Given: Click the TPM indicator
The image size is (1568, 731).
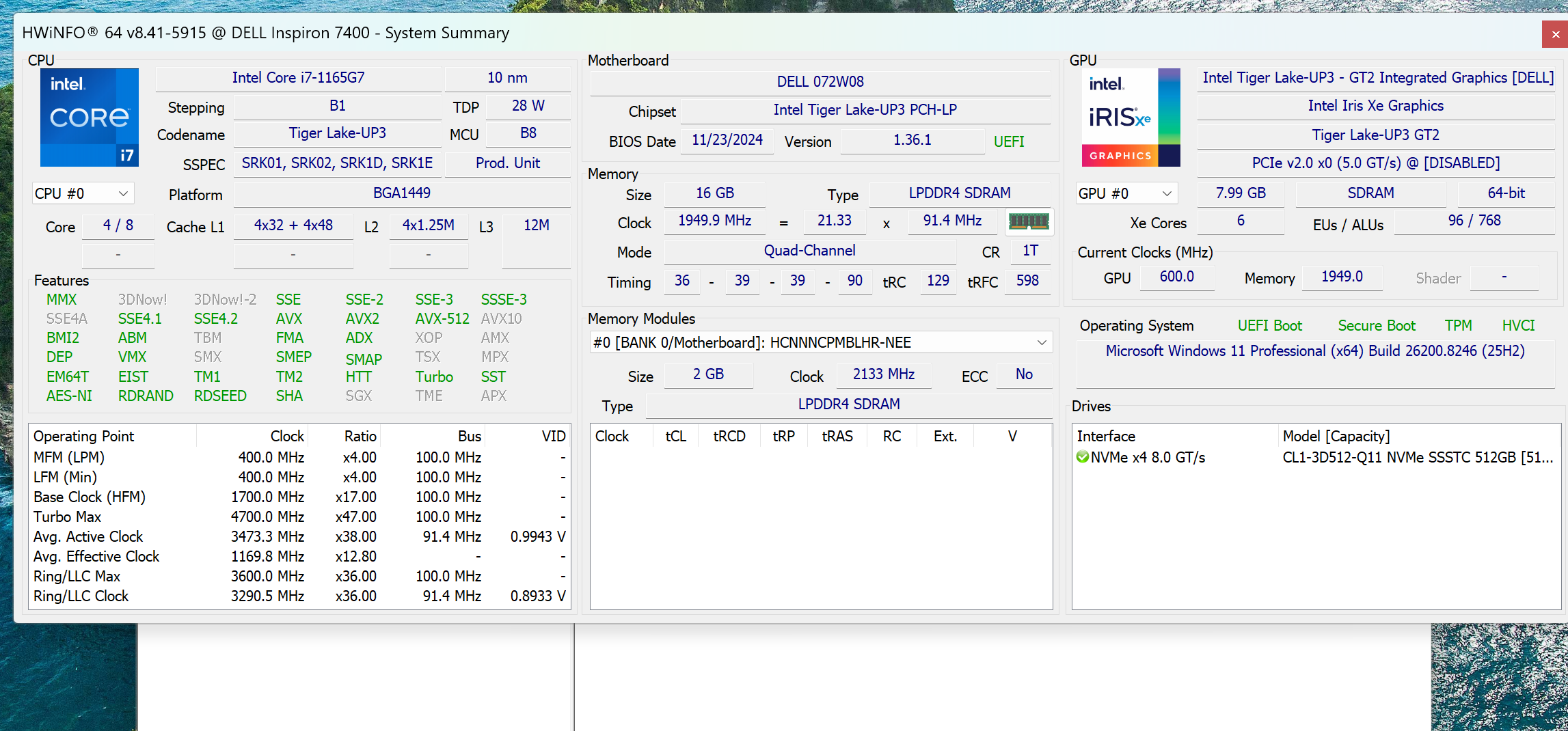Looking at the screenshot, I should pos(1459,326).
